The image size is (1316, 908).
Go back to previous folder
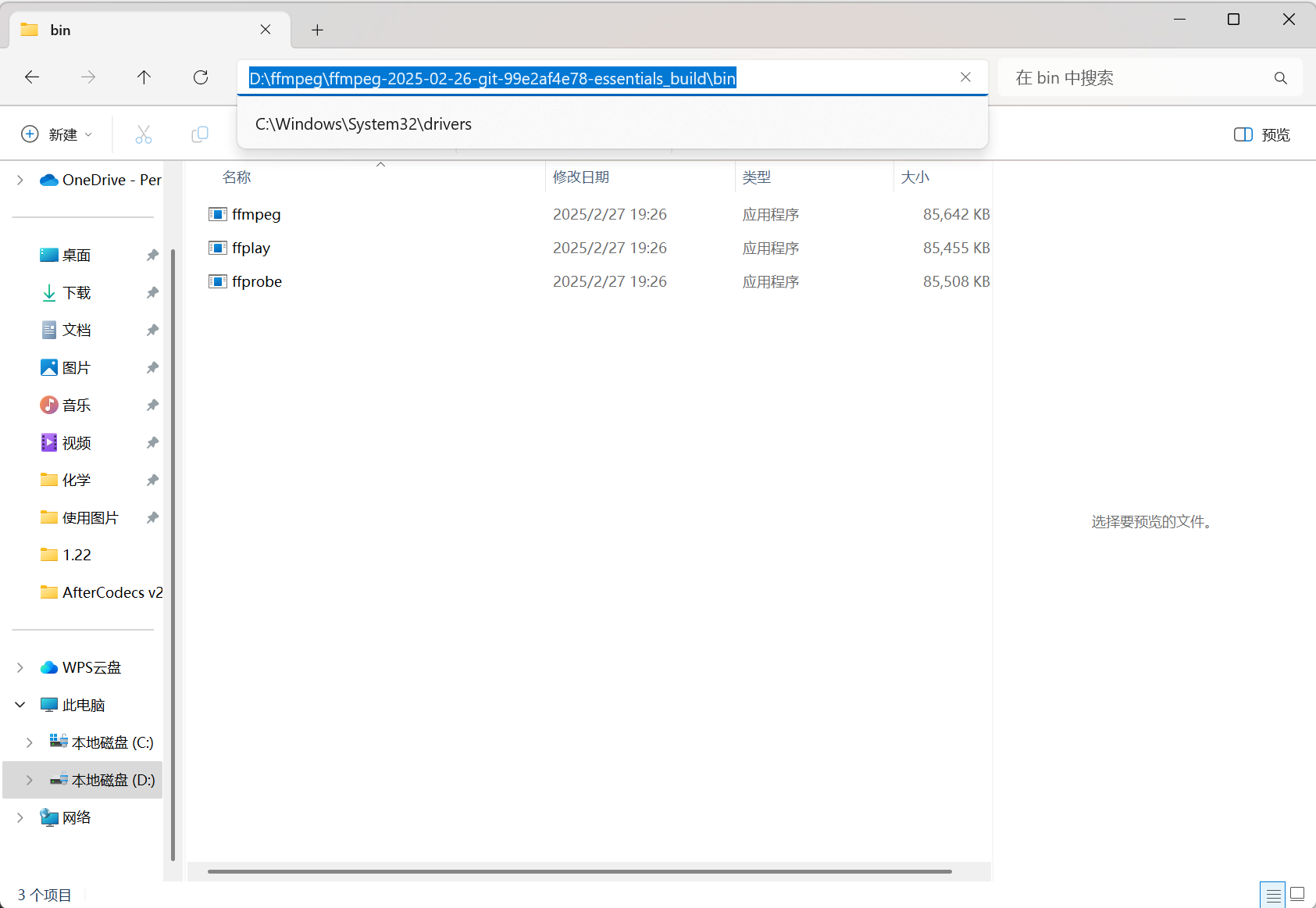[x=32, y=77]
